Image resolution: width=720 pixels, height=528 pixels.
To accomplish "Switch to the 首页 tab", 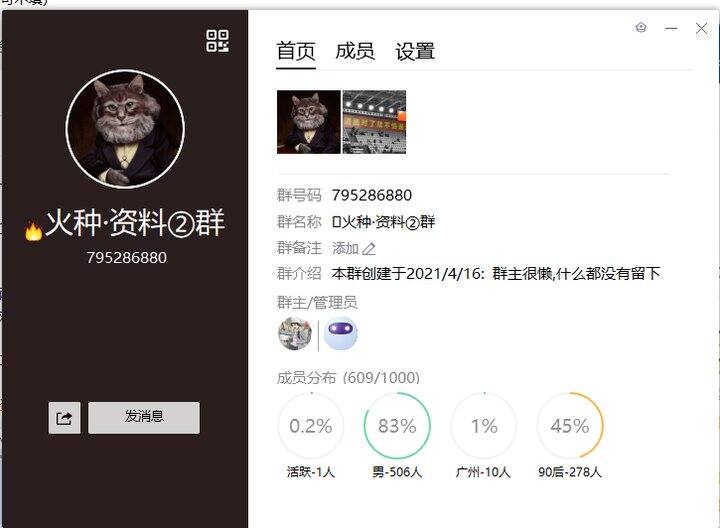I will [296, 51].
